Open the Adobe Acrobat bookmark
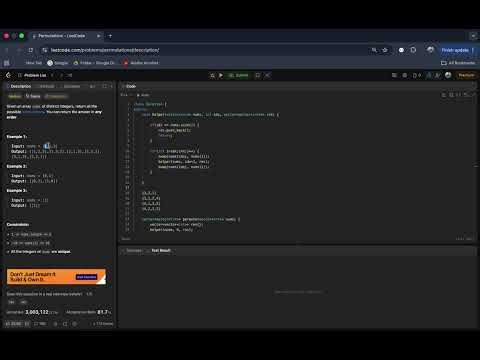 coord(141,63)
